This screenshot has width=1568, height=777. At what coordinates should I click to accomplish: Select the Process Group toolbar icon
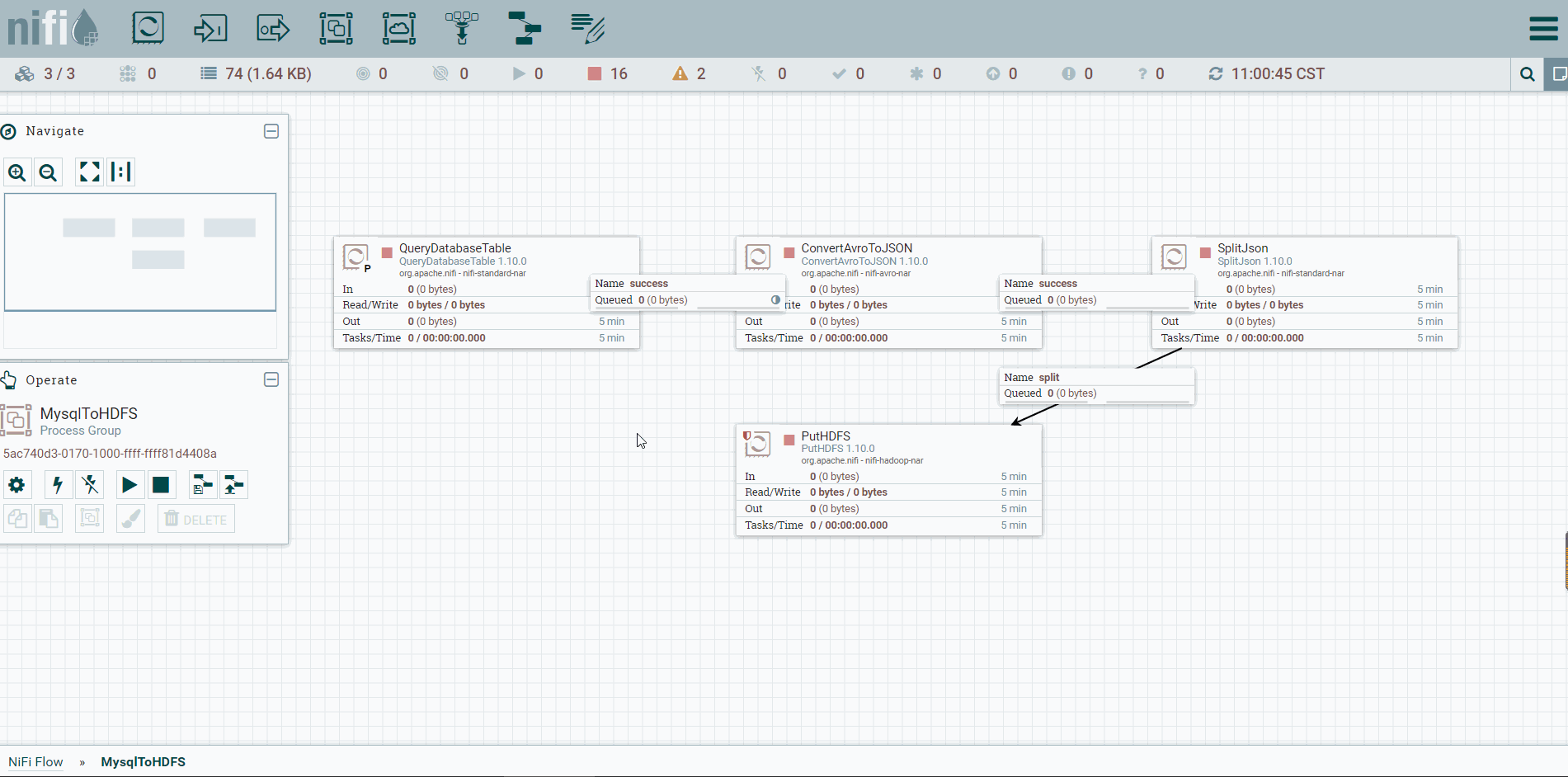[337, 28]
